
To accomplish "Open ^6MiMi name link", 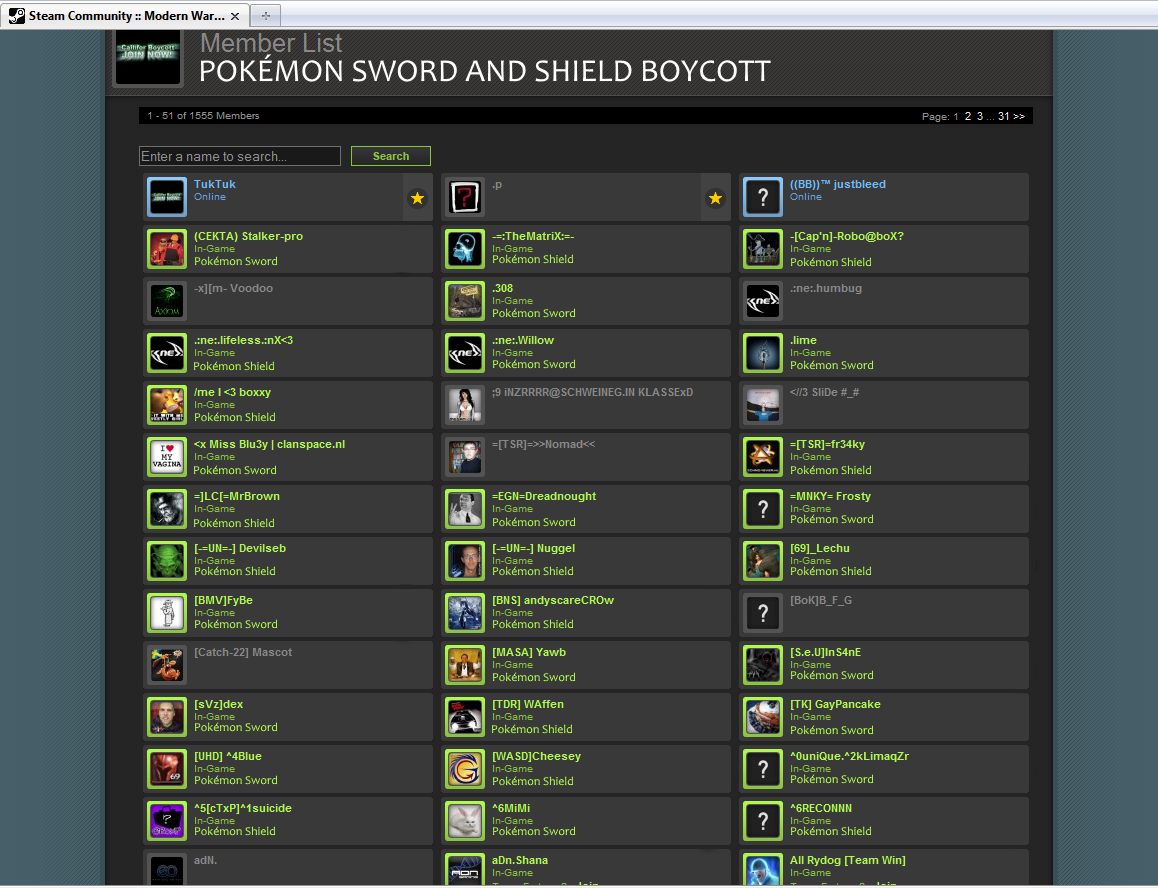I will pos(511,808).
